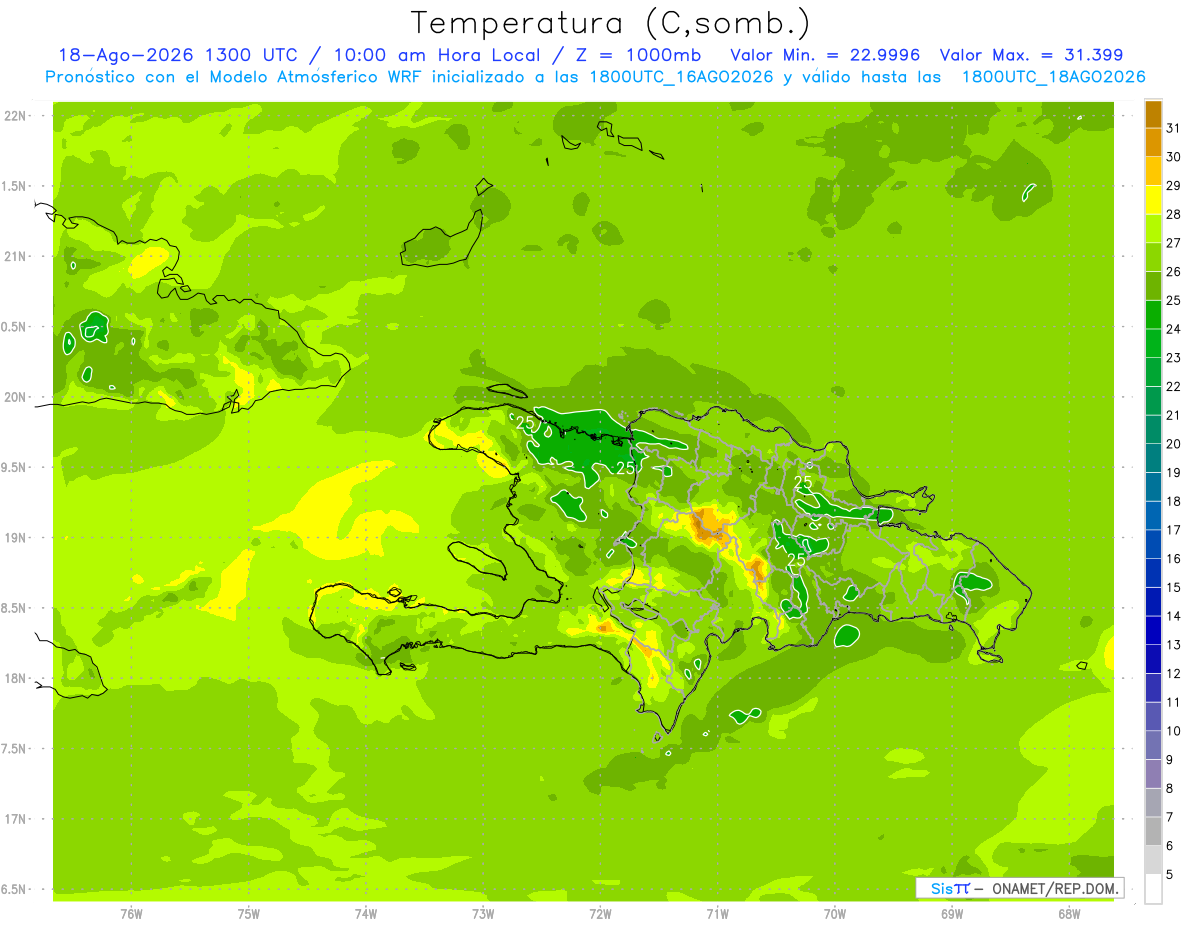Image resolution: width=1200 pixels, height=927 pixels.
Task: Click the 20N latitude label
Action: pyautogui.click(x=15, y=398)
